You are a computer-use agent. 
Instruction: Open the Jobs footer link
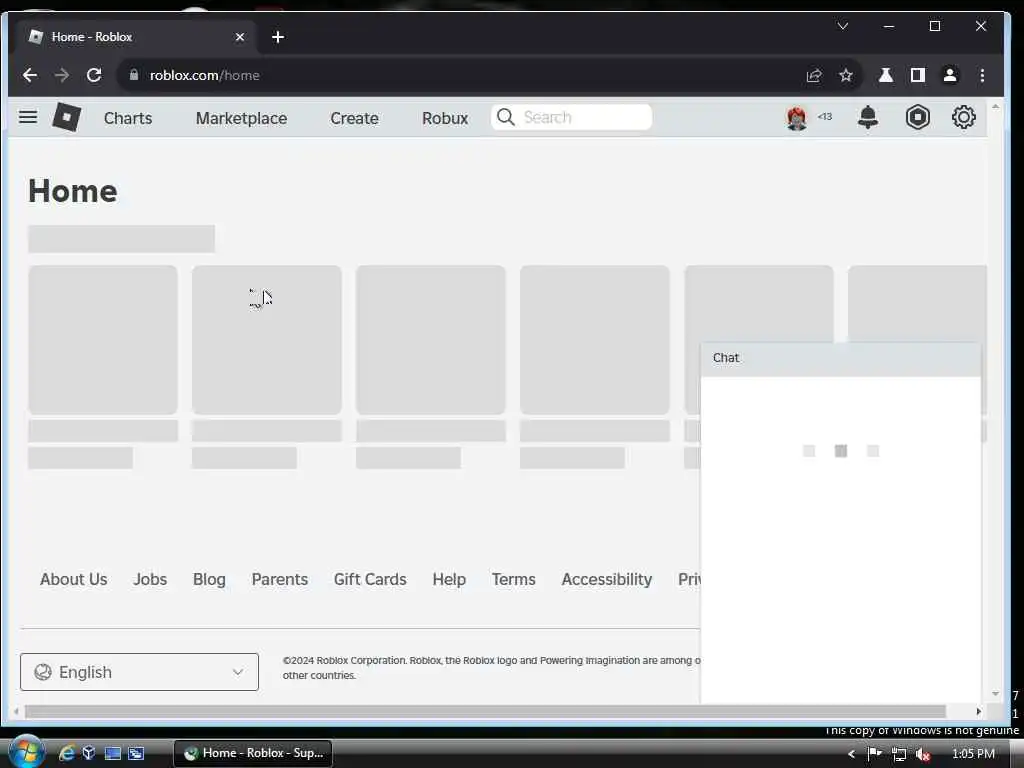[150, 579]
